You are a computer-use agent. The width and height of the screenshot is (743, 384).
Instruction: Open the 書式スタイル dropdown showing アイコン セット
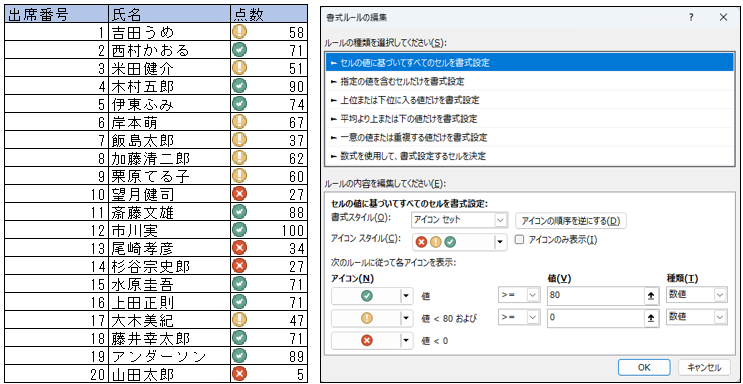click(460, 220)
